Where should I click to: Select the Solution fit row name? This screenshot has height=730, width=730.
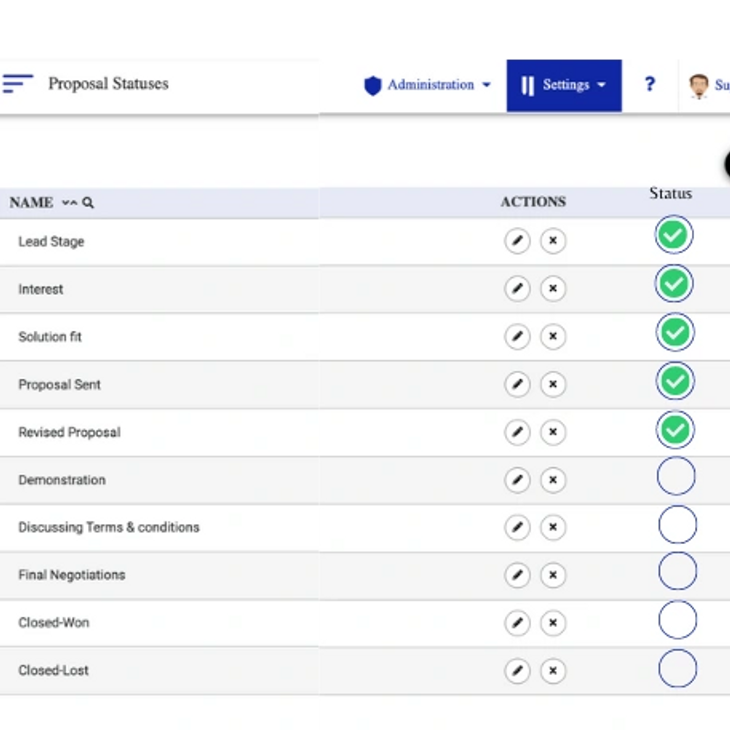tap(50, 337)
